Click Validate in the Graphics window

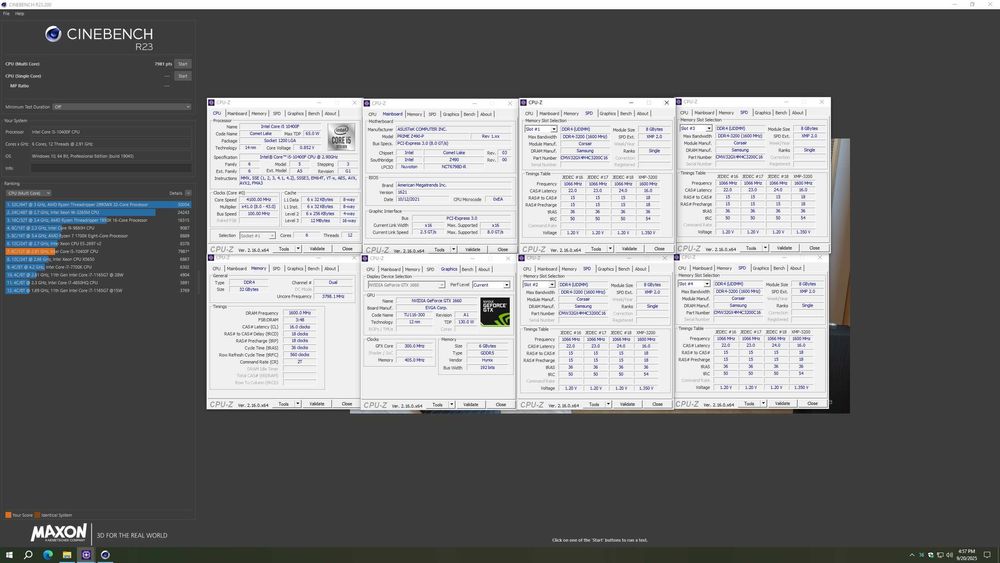[x=471, y=405]
